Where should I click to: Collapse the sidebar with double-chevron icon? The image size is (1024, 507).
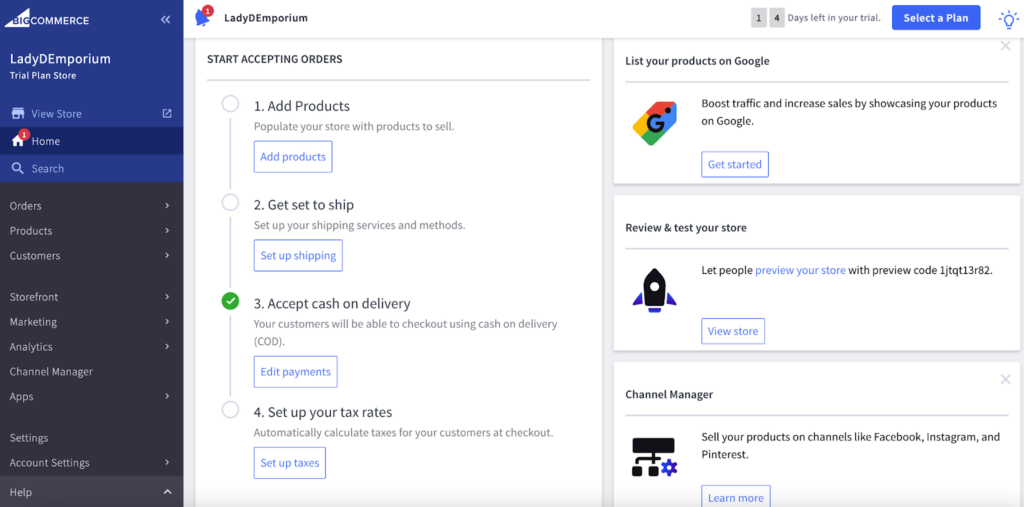(x=166, y=20)
